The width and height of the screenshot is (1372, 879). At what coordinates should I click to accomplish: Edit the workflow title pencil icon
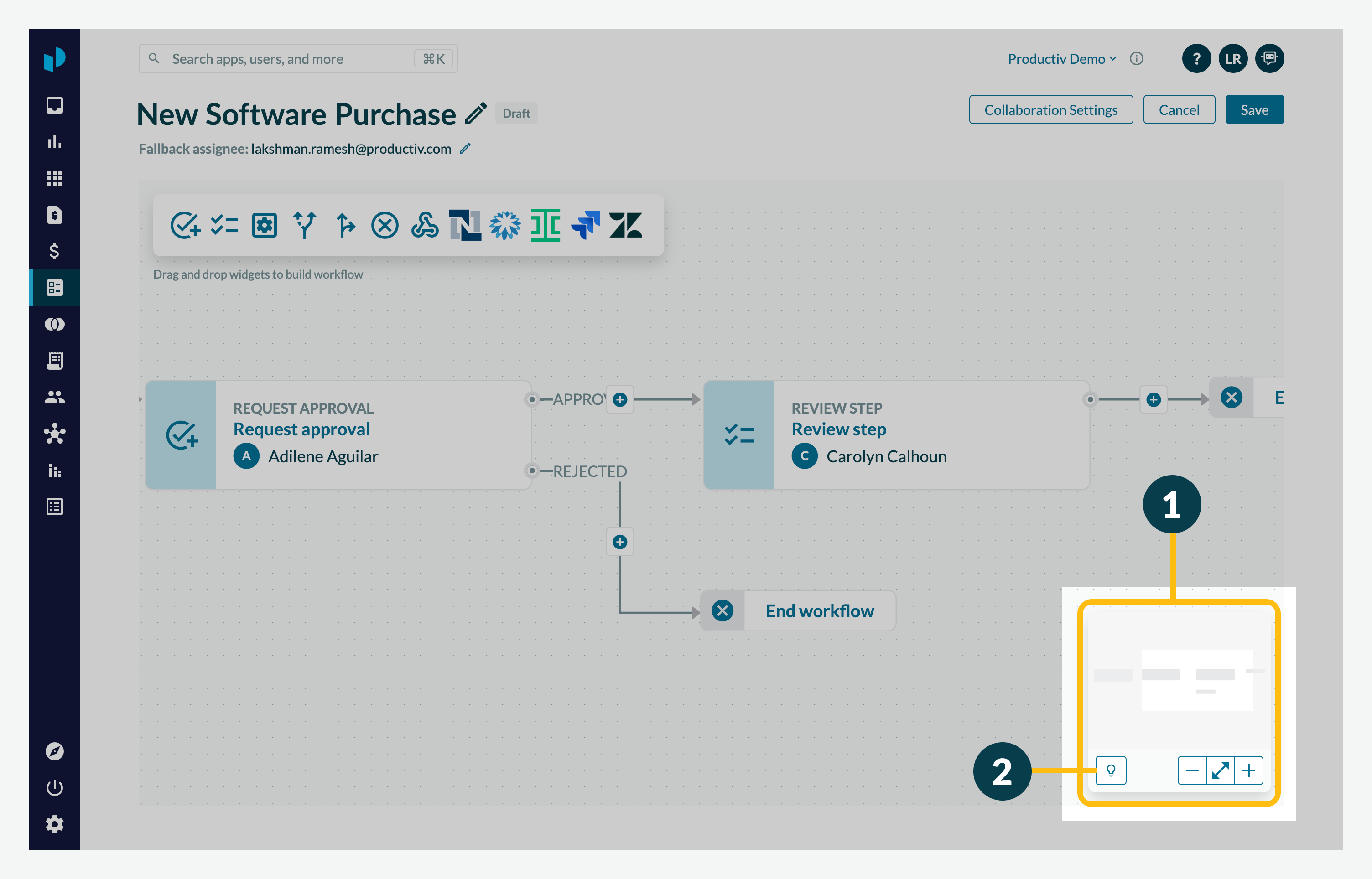point(476,114)
